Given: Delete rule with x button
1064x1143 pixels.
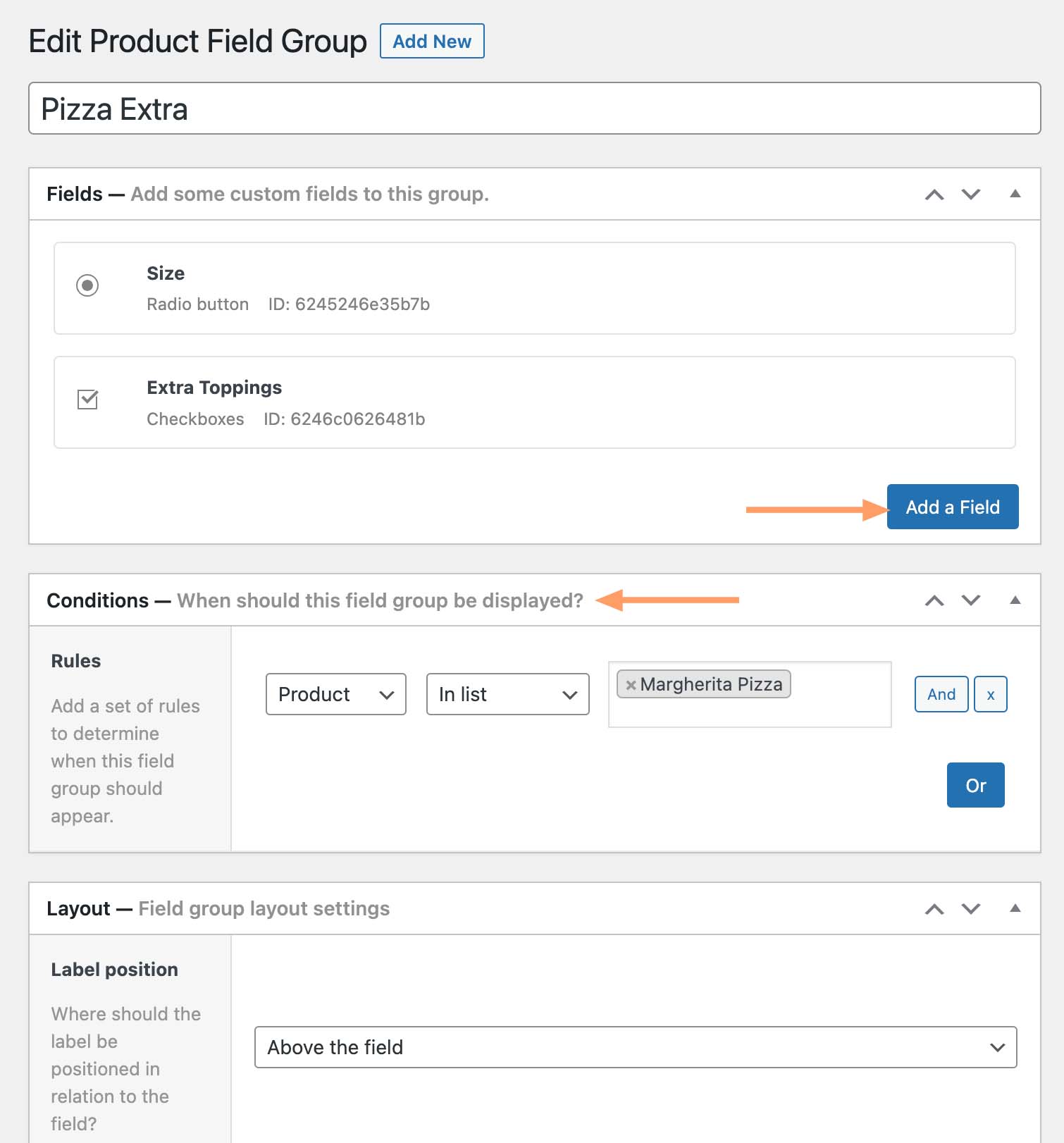Looking at the screenshot, I should point(991,694).
